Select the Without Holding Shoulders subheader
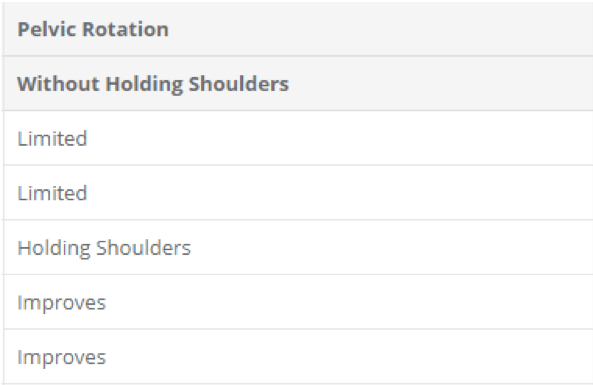The image size is (593, 385). point(298,84)
